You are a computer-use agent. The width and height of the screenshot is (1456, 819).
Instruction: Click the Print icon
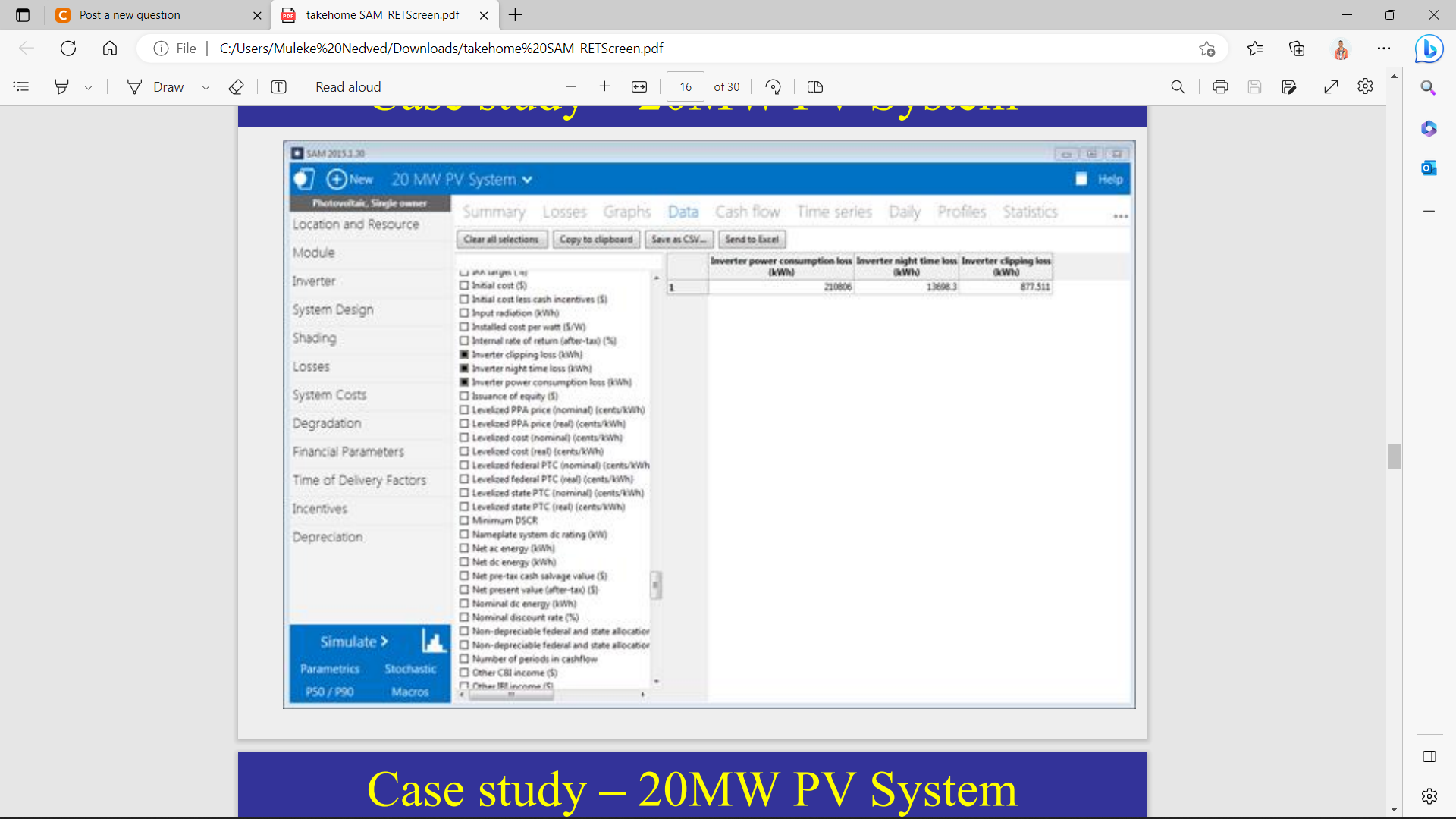point(1219,87)
